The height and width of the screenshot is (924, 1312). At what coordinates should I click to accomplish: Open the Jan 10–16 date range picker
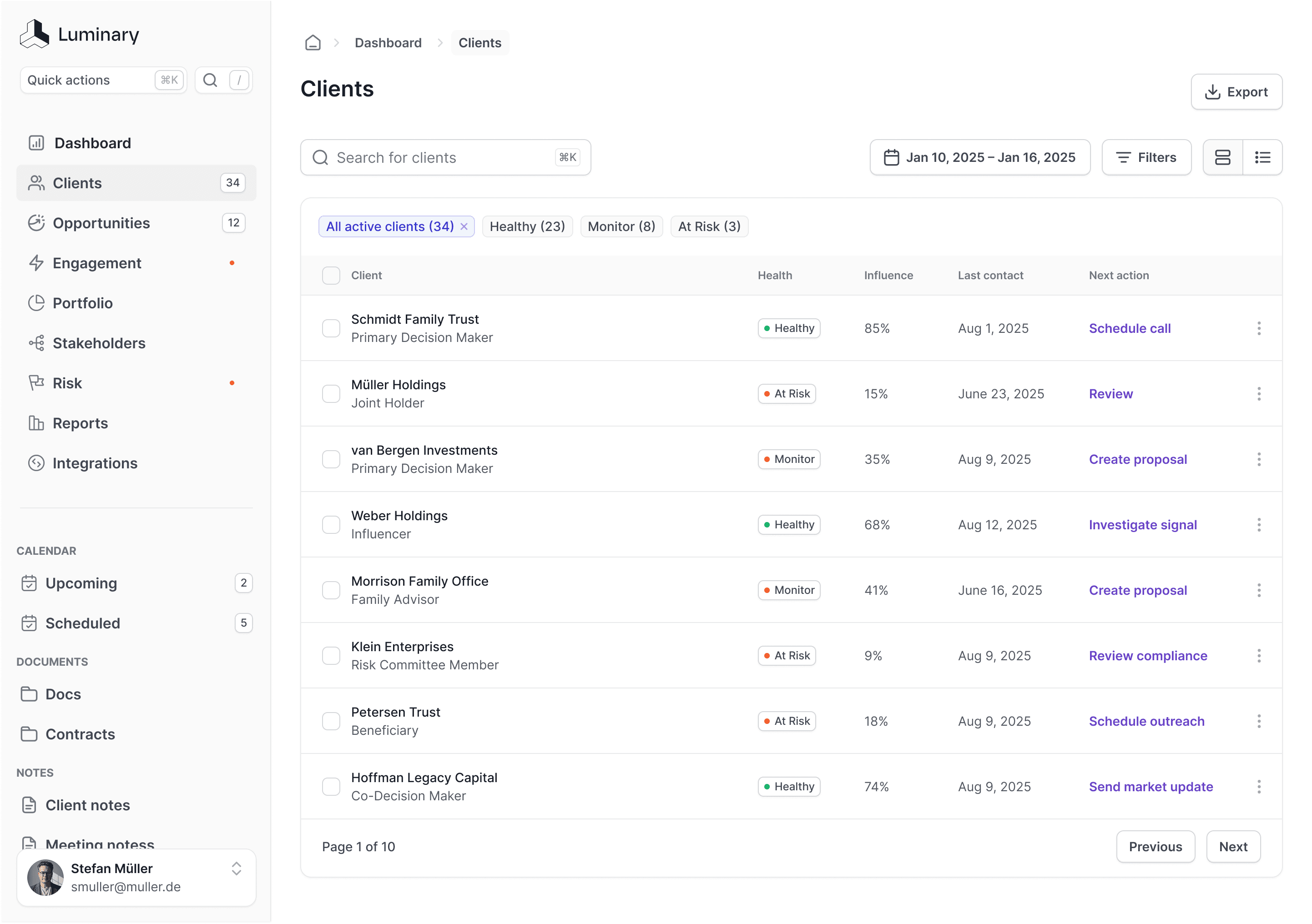(x=979, y=157)
